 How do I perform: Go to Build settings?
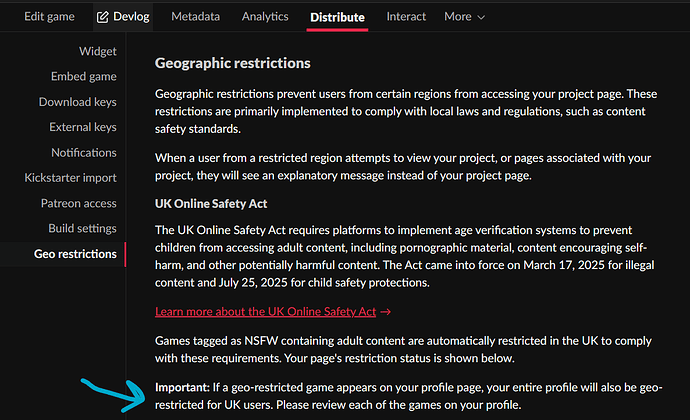point(82,228)
